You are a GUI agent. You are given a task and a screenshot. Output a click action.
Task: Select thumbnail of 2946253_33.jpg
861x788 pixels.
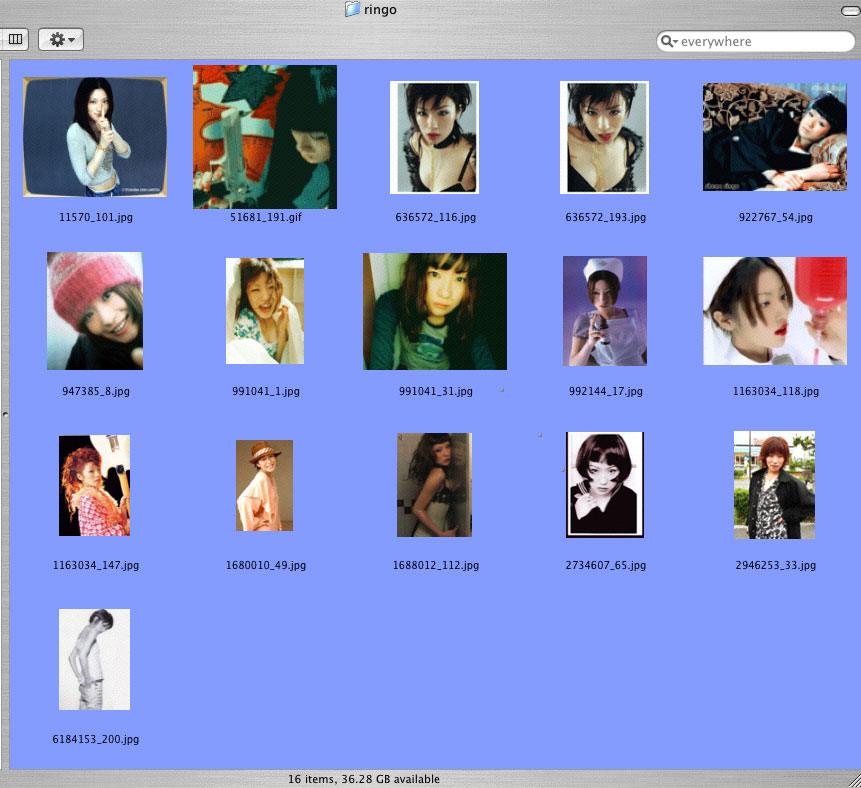coord(774,485)
